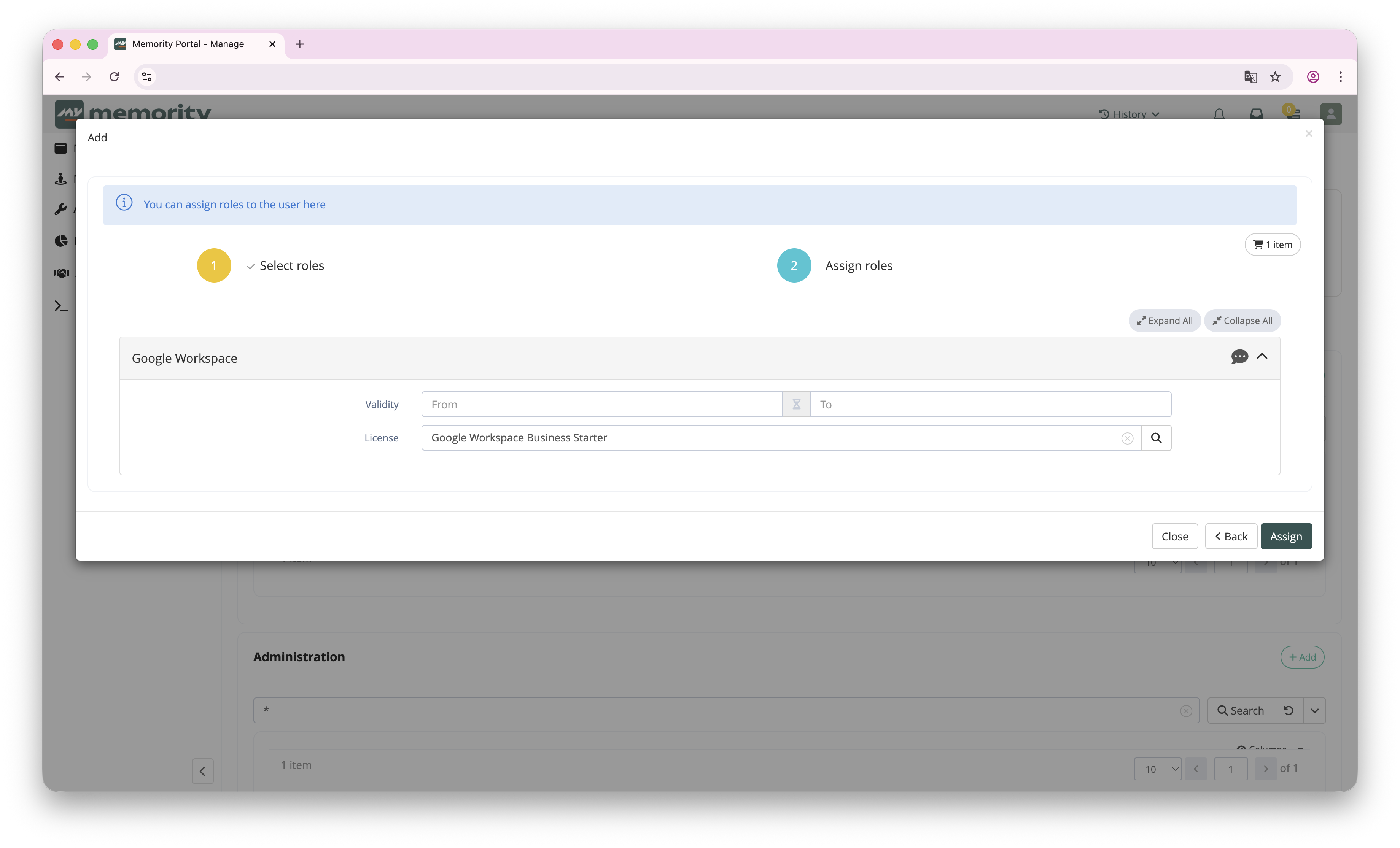Screen dimensions: 1400x848
Task: Collapse the Google Workspace section chevron
Action: tap(1262, 356)
